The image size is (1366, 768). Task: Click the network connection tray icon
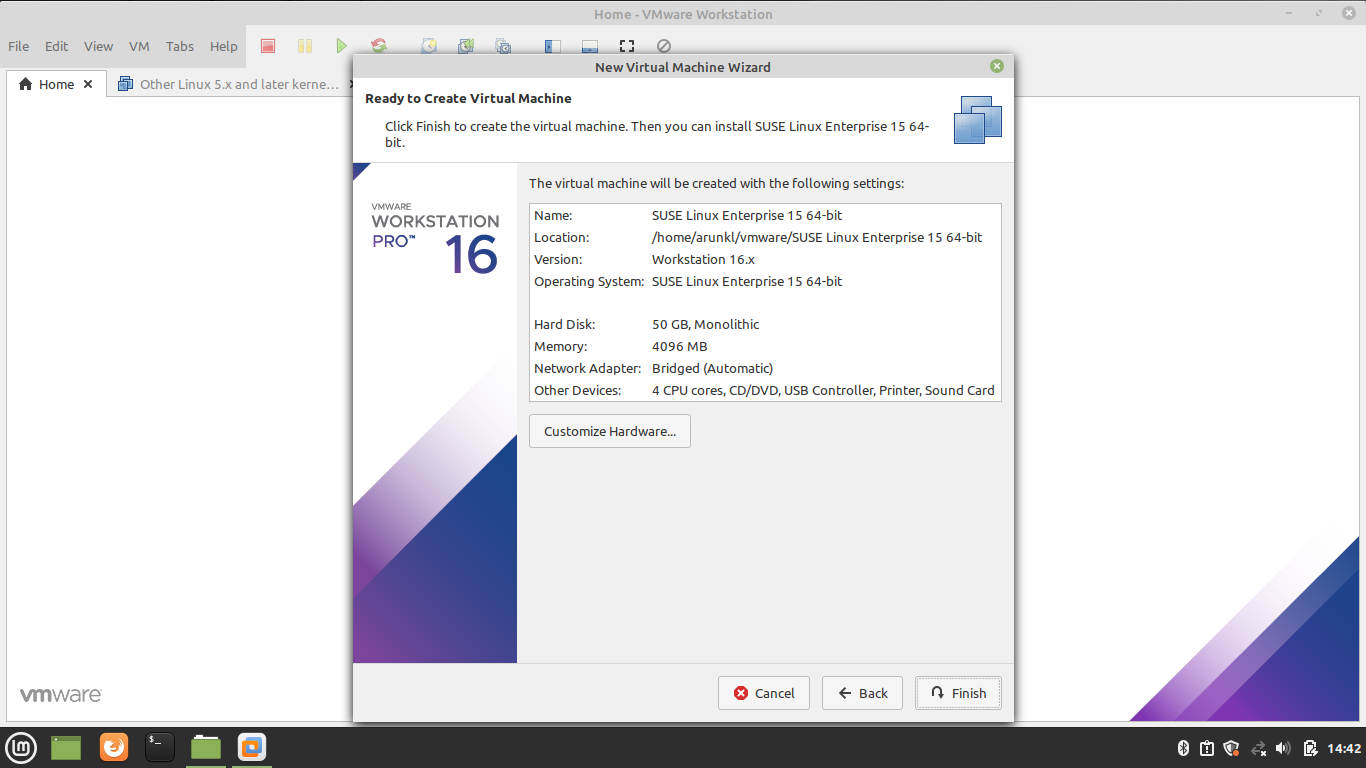(x=1258, y=748)
